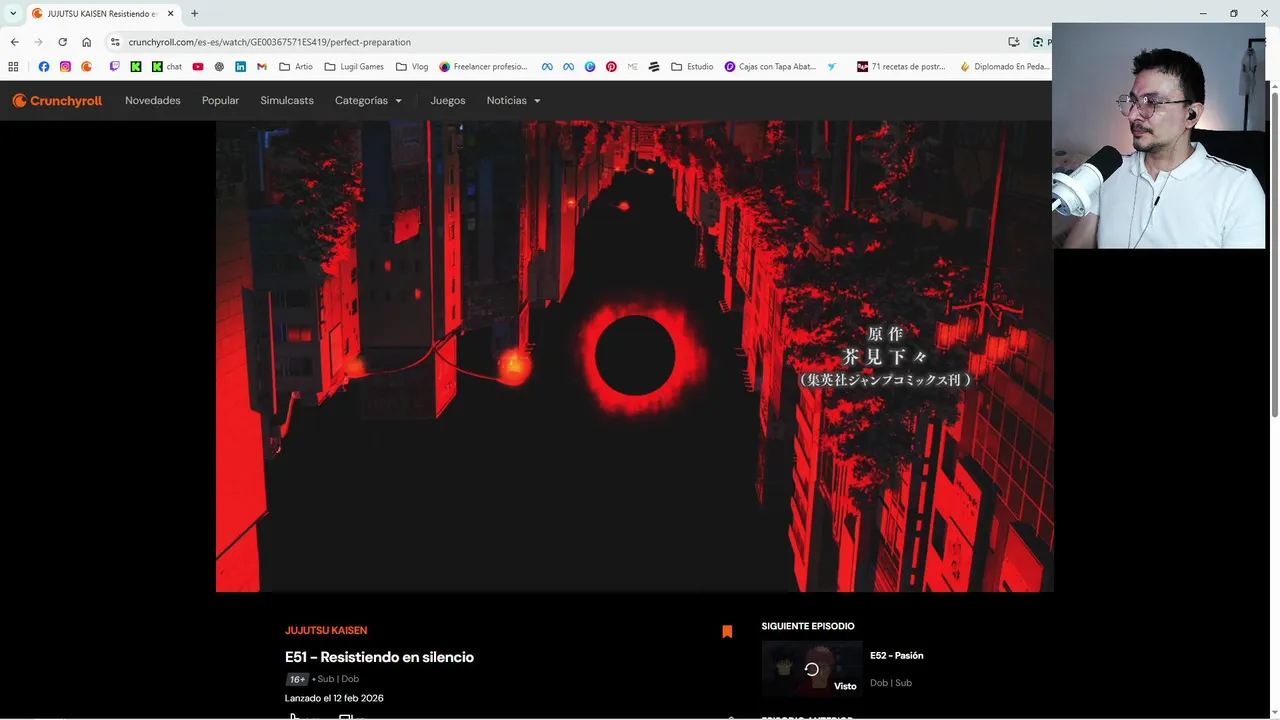Open the Freelancer profesio... bookmark

[x=483, y=67]
